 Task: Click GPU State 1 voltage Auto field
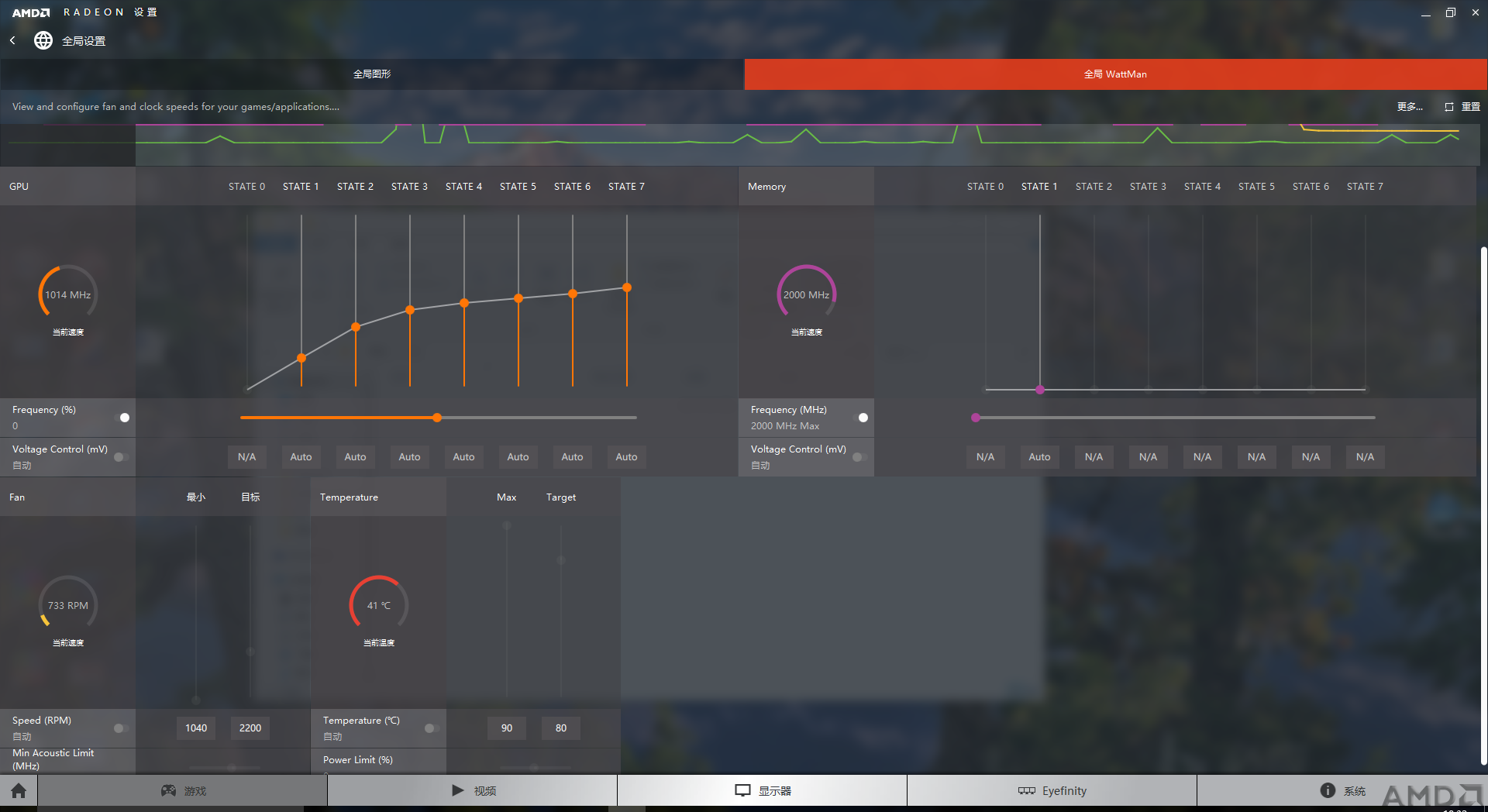pyautogui.click(x=301, y=457)
